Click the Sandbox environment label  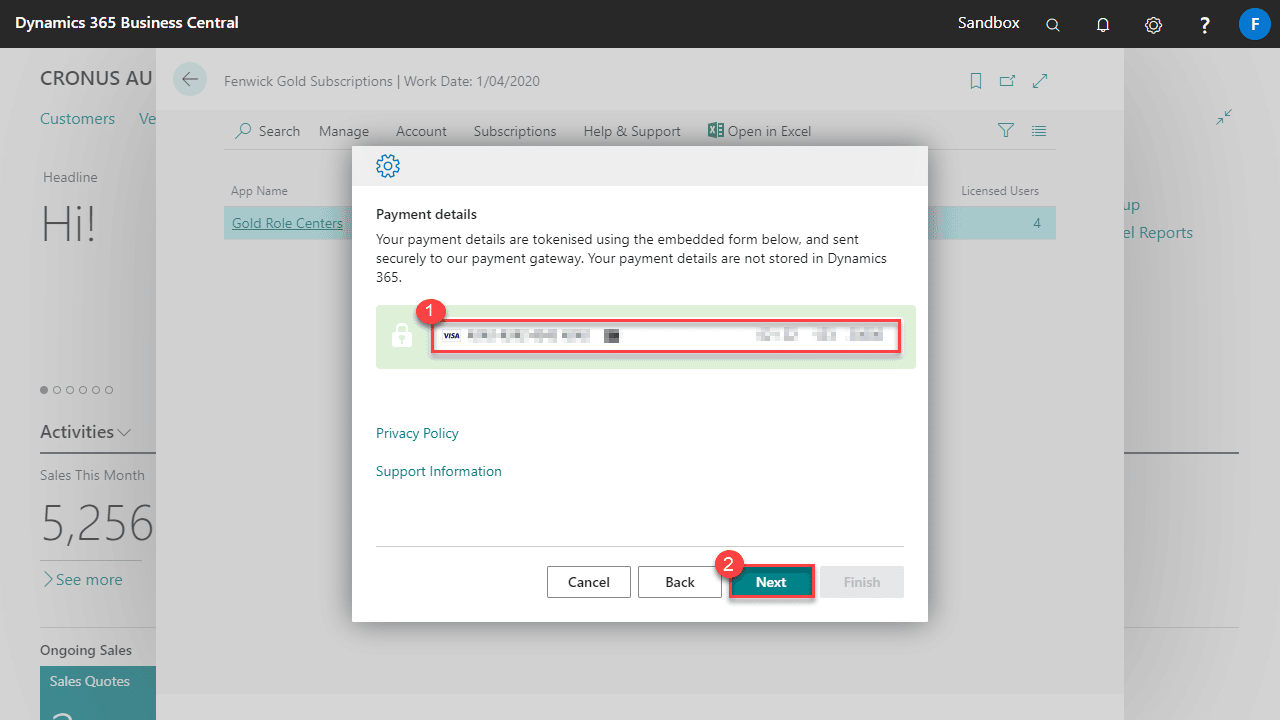tap(989, 22)
